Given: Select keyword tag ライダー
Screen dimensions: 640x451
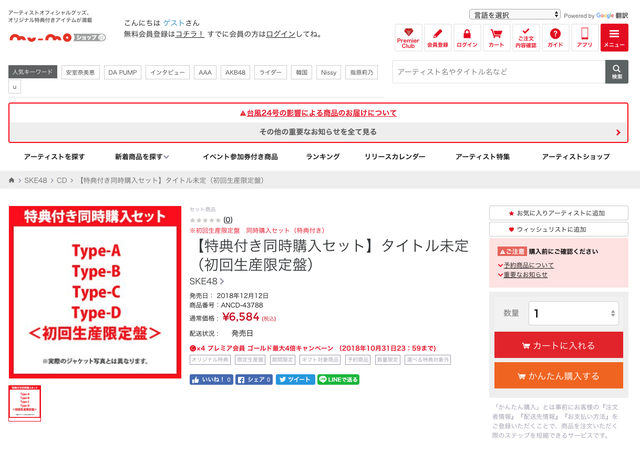Looking at the screenshot, I should pyautogui.click(x=271, y=72).
